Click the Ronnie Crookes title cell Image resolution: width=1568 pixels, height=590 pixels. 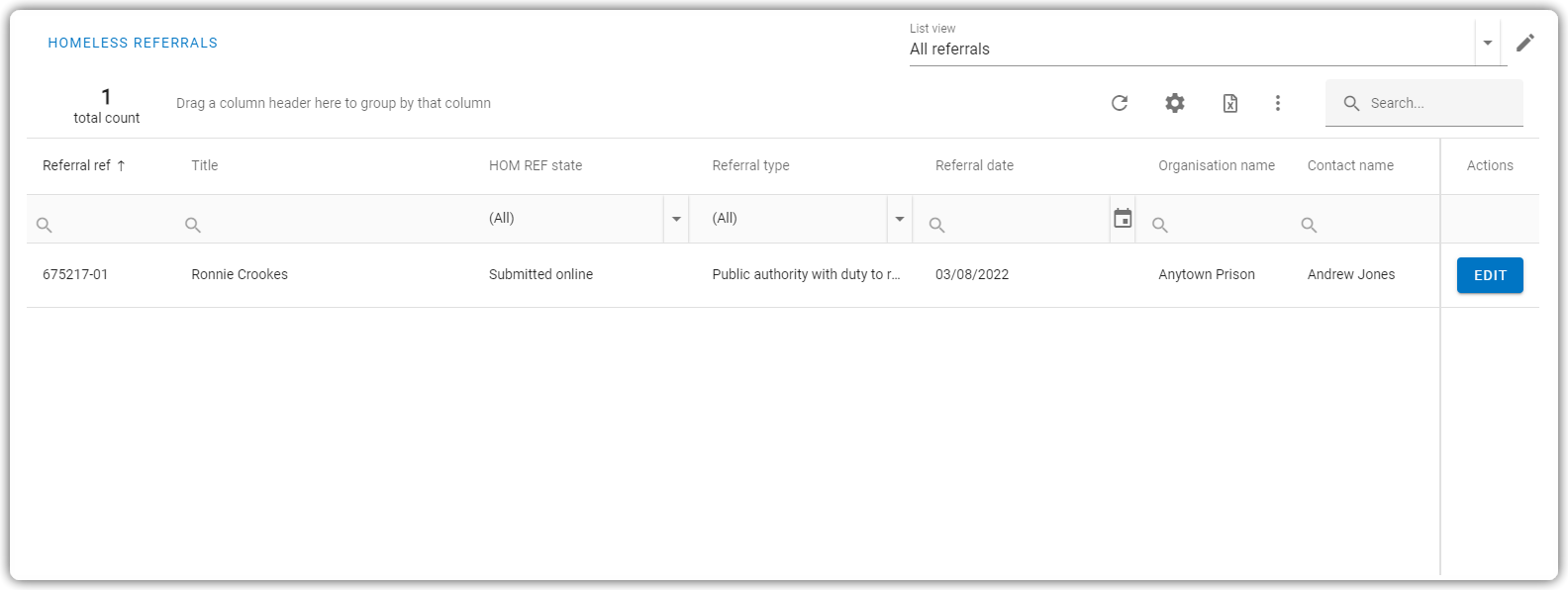[x=240, y=275]
